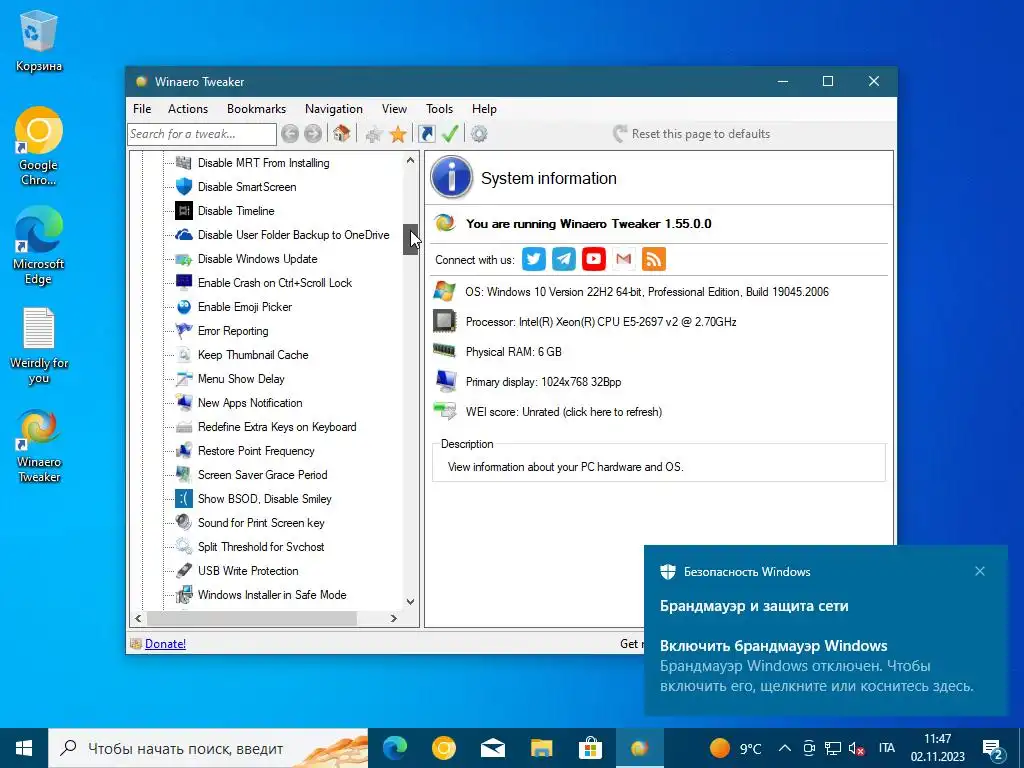Select the Show BSOD smiley icon

tap(184, 499)
